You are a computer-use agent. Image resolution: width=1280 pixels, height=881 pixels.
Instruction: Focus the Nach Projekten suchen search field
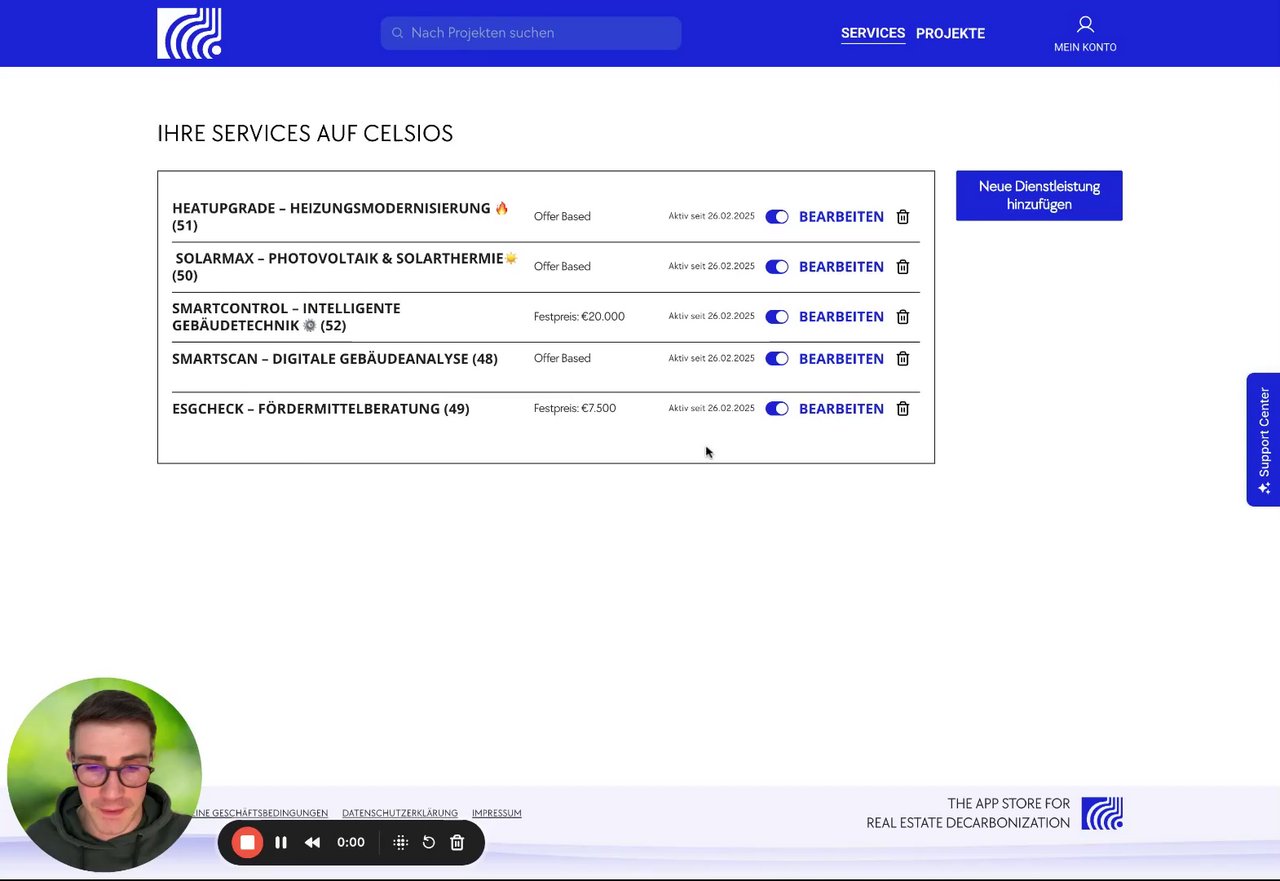click(x=531, y=33)
